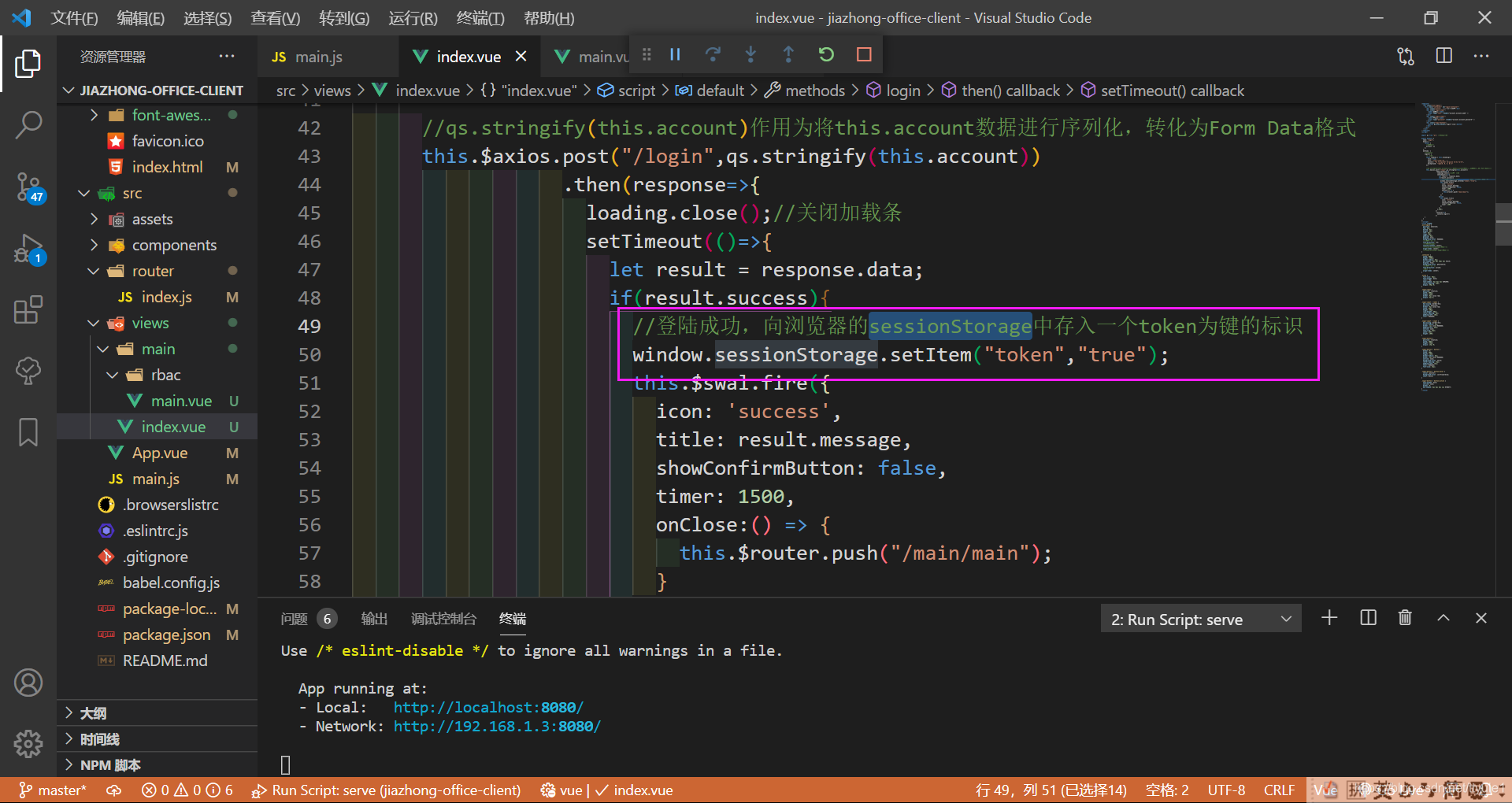The width and height of the screenshot is (1512, 803).
Task: Open Source Control view with 47 changes
Action: point(28,187)
